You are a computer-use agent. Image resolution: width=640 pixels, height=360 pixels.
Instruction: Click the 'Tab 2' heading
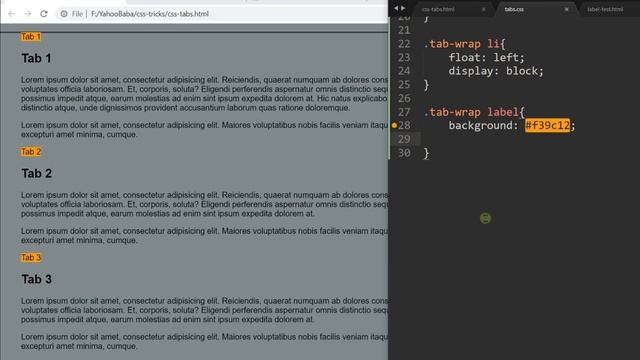tap(37, 173)
